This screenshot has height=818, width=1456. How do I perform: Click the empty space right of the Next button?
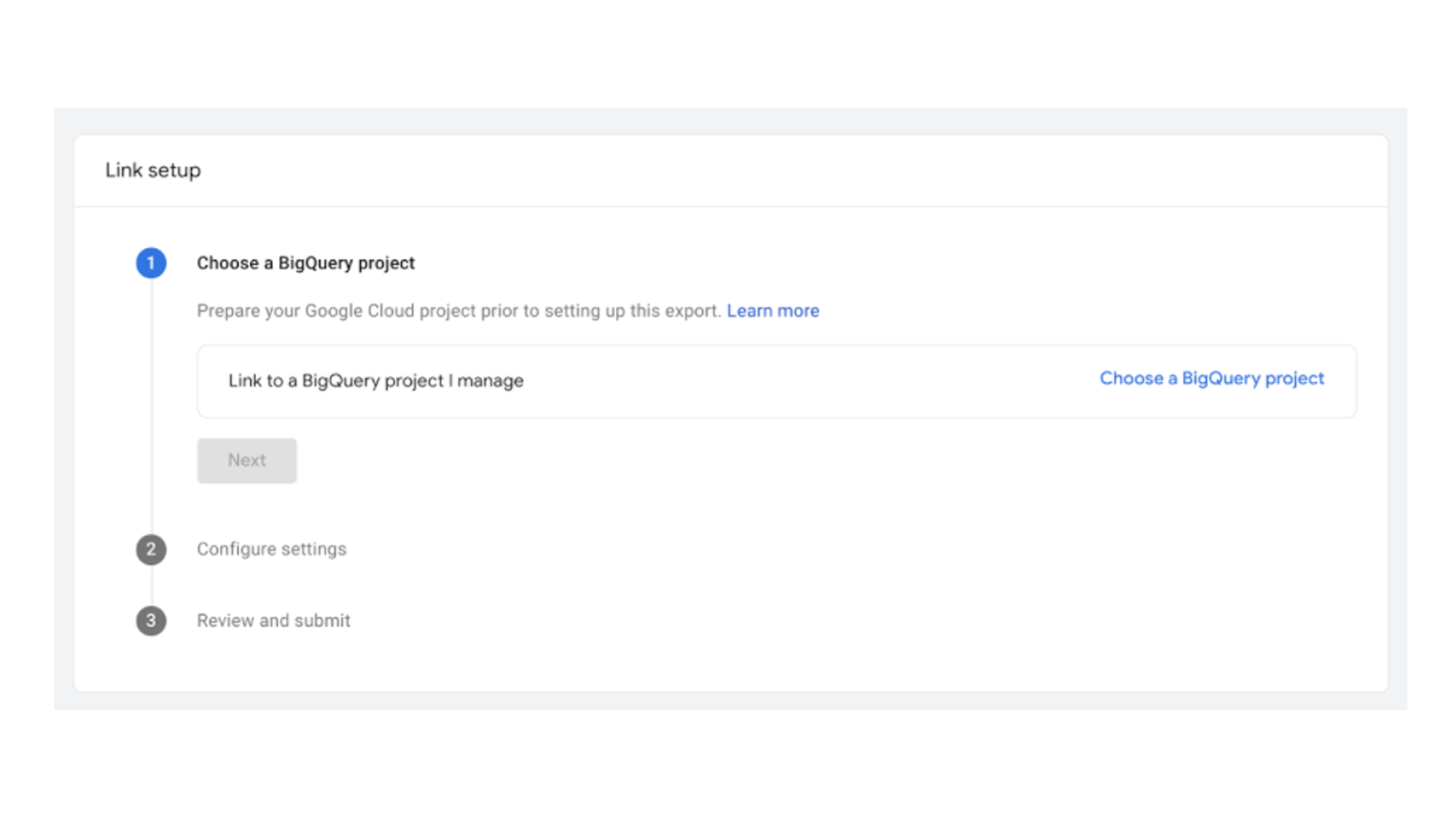[682, 460]
